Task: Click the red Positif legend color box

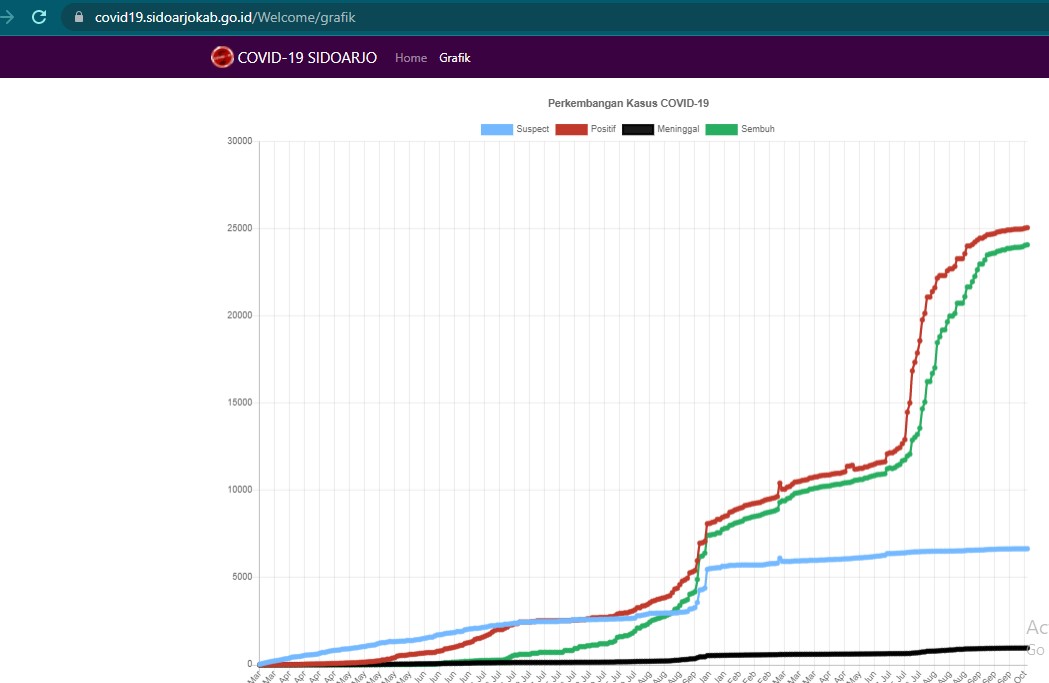Action: coord(571,129)
